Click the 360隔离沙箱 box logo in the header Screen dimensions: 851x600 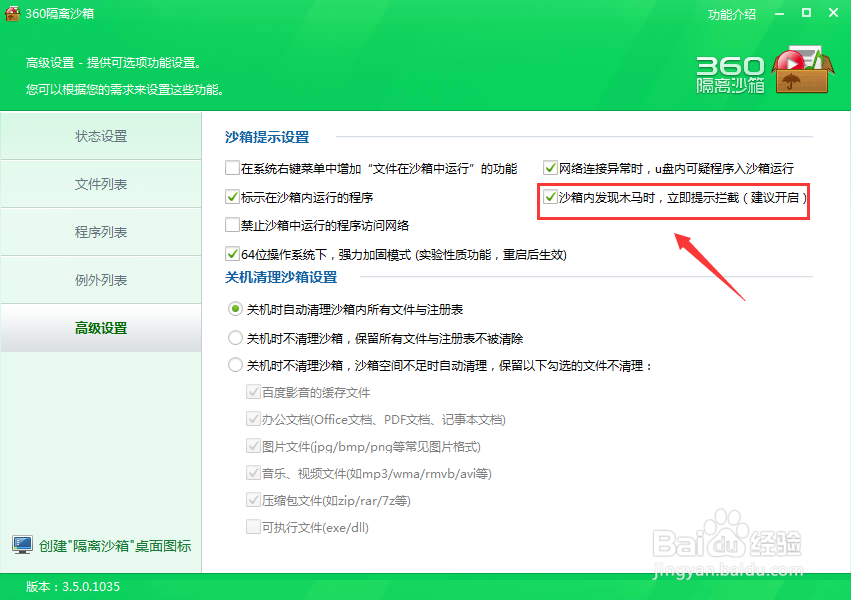(x=802, y=71)
